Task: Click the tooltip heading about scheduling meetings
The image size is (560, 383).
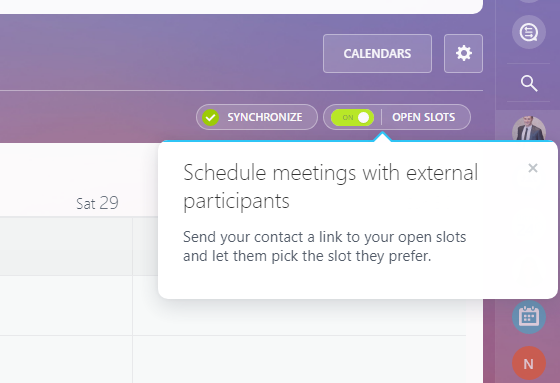Action: (330, 187)
